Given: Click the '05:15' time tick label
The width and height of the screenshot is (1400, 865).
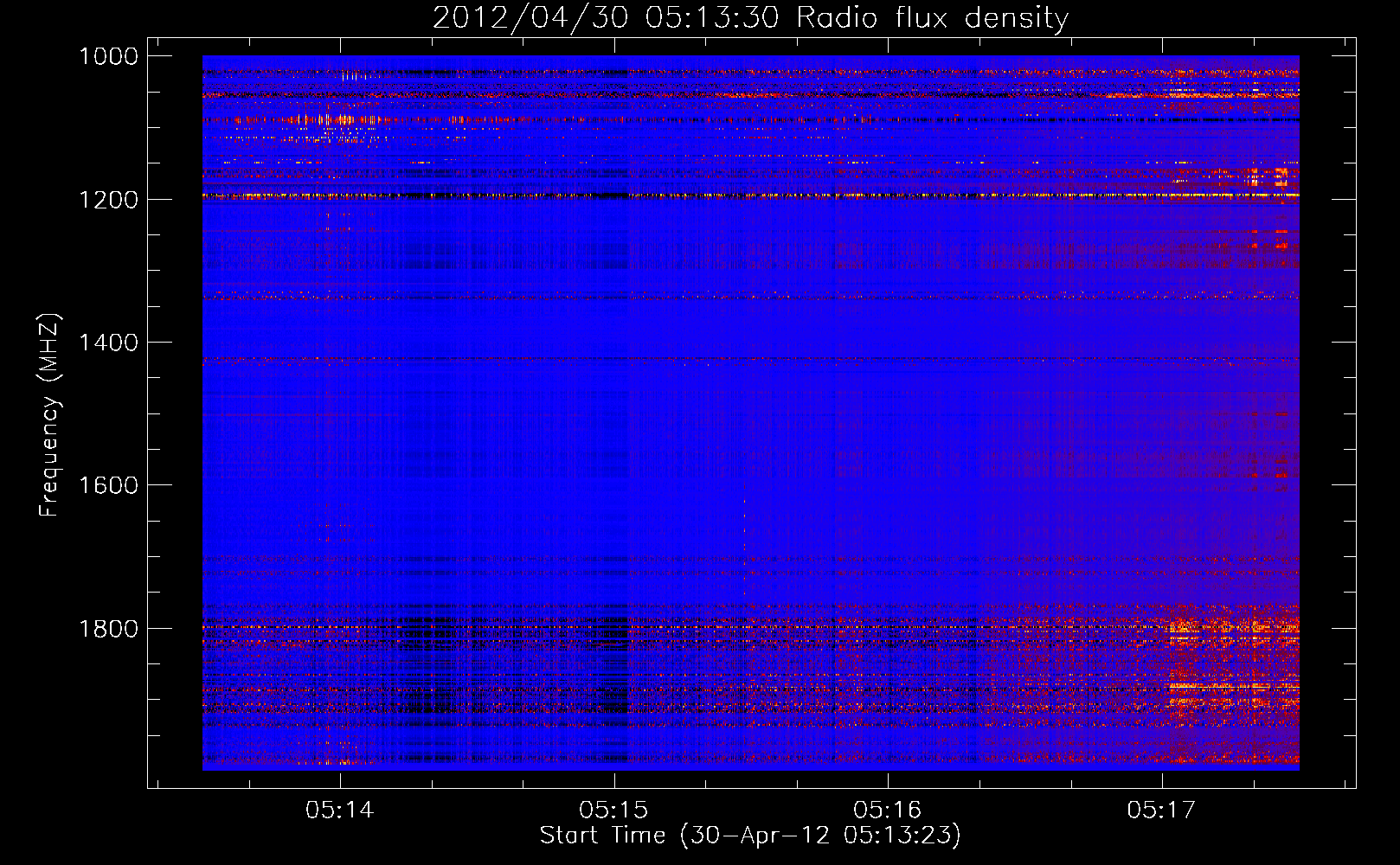Looking at the screenshot, I should (x=613, y=811).
